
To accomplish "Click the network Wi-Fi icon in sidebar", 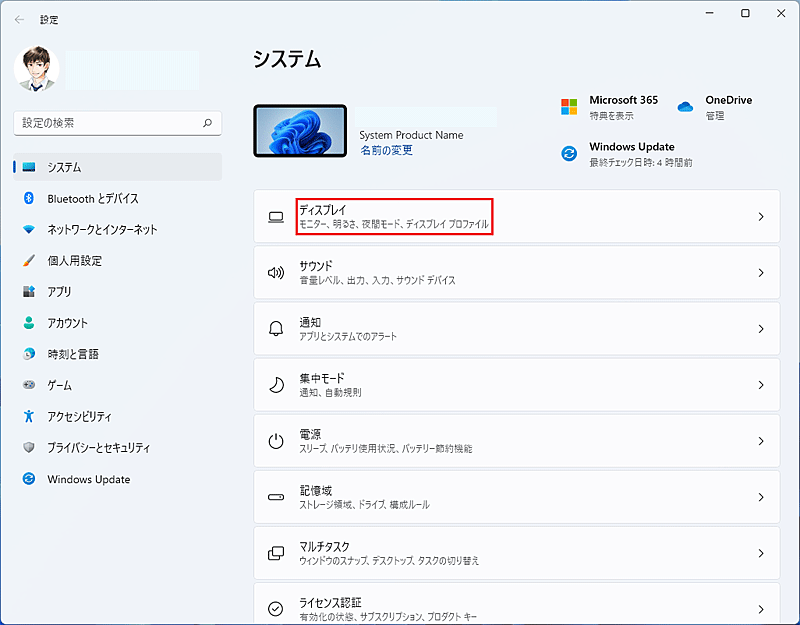I will tap(29, 230).
